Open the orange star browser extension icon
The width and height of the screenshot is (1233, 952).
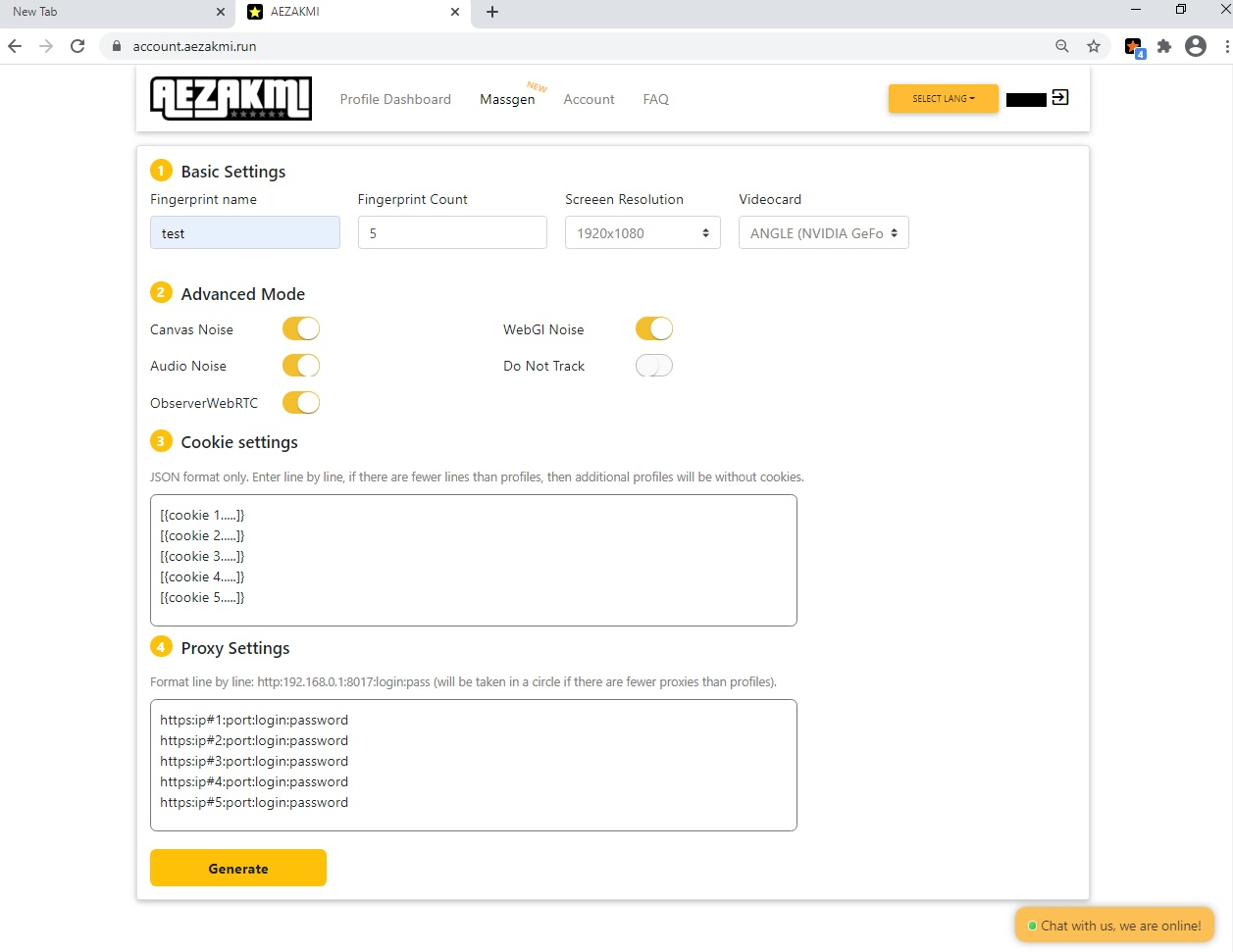(1134, 47)
